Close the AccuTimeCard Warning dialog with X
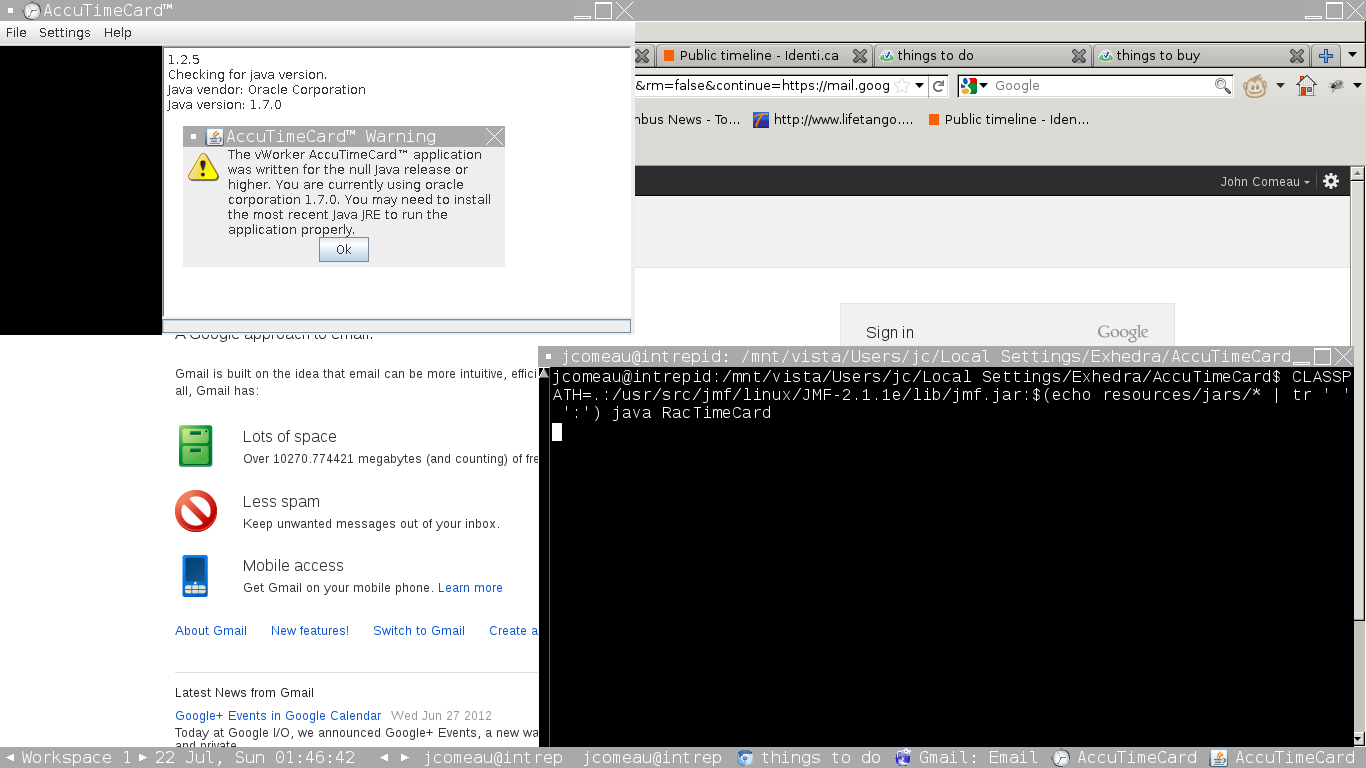The width and height of the screenshot is (1366, 768). [x=494, y=136]
